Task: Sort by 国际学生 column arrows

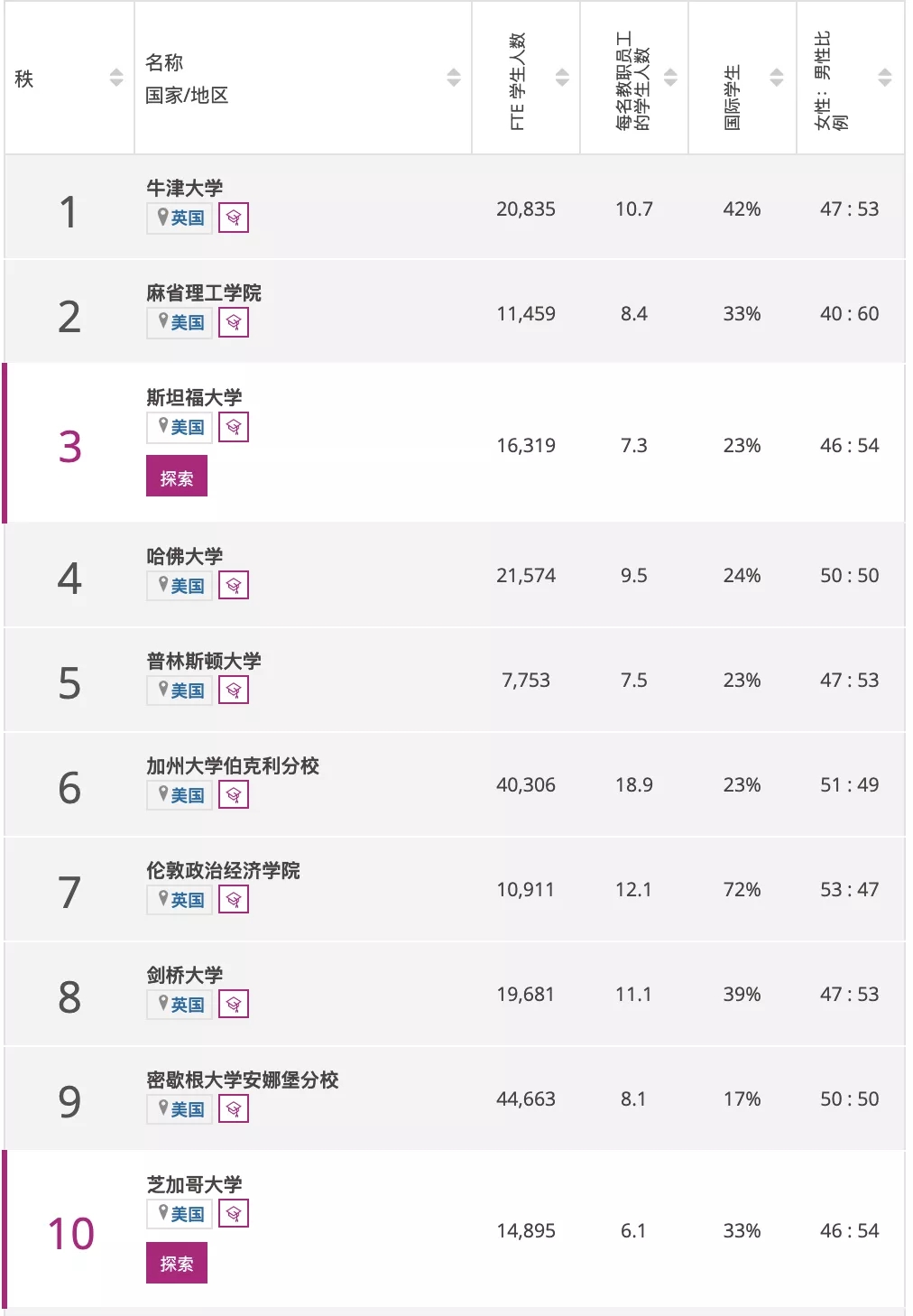Action: (x=777, y=78)
